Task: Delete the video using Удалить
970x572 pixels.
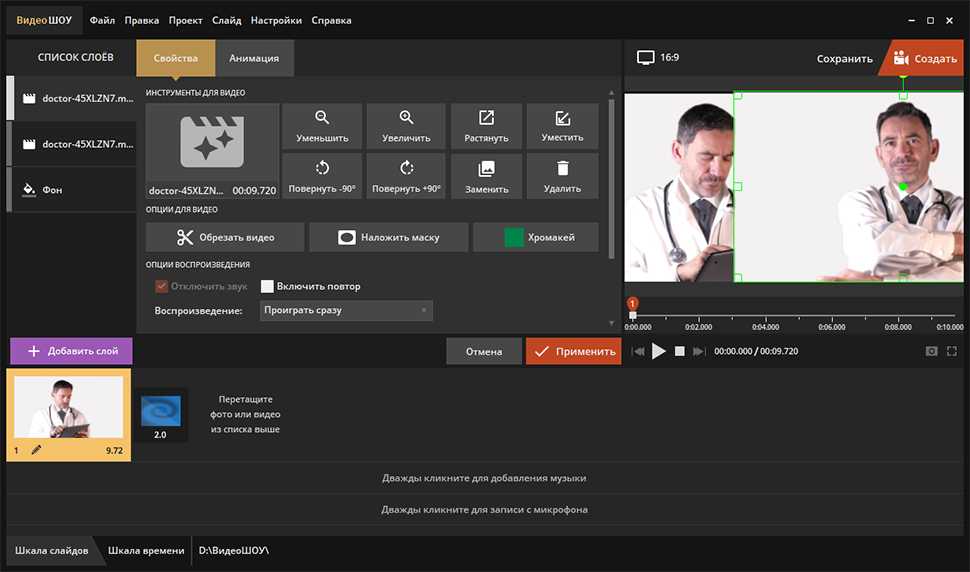Action: click(x=562, y=176)
